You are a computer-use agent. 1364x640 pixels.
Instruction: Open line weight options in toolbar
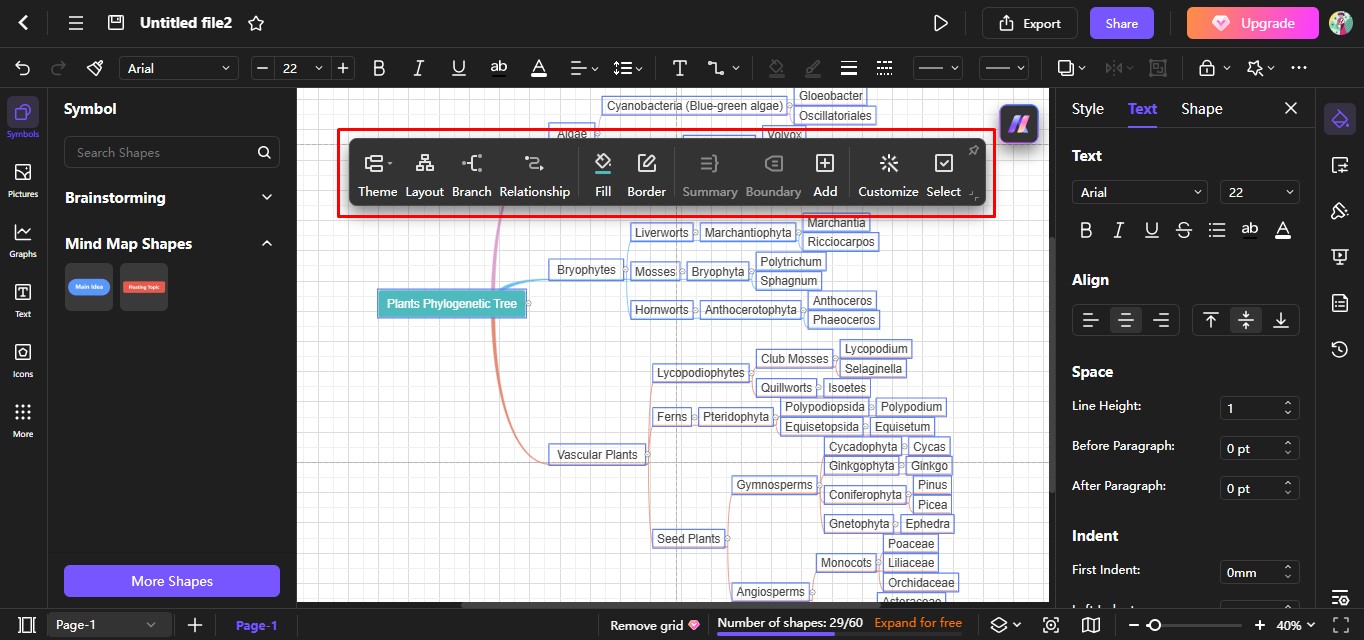point(849,68)
